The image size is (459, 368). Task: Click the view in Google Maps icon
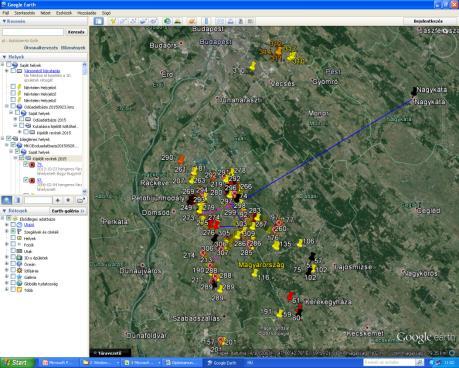(251, 21)
